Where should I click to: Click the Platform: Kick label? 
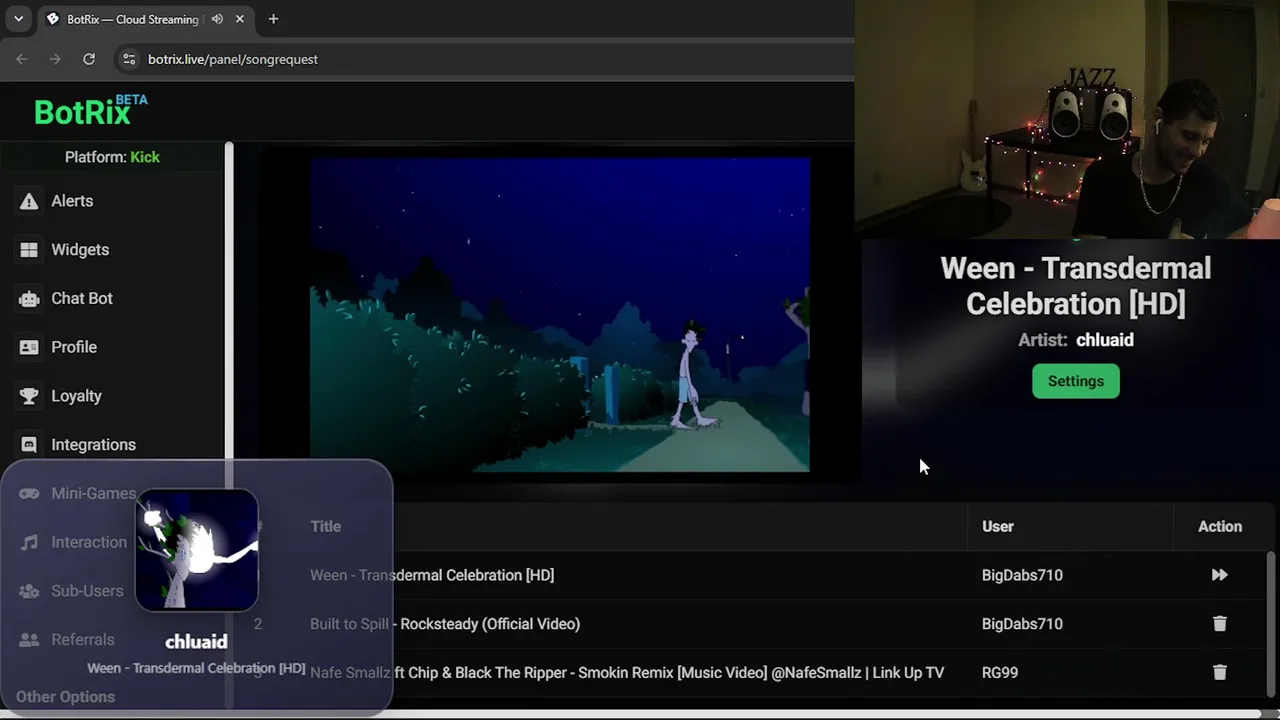pyautogui.click(x=112, y=157)
